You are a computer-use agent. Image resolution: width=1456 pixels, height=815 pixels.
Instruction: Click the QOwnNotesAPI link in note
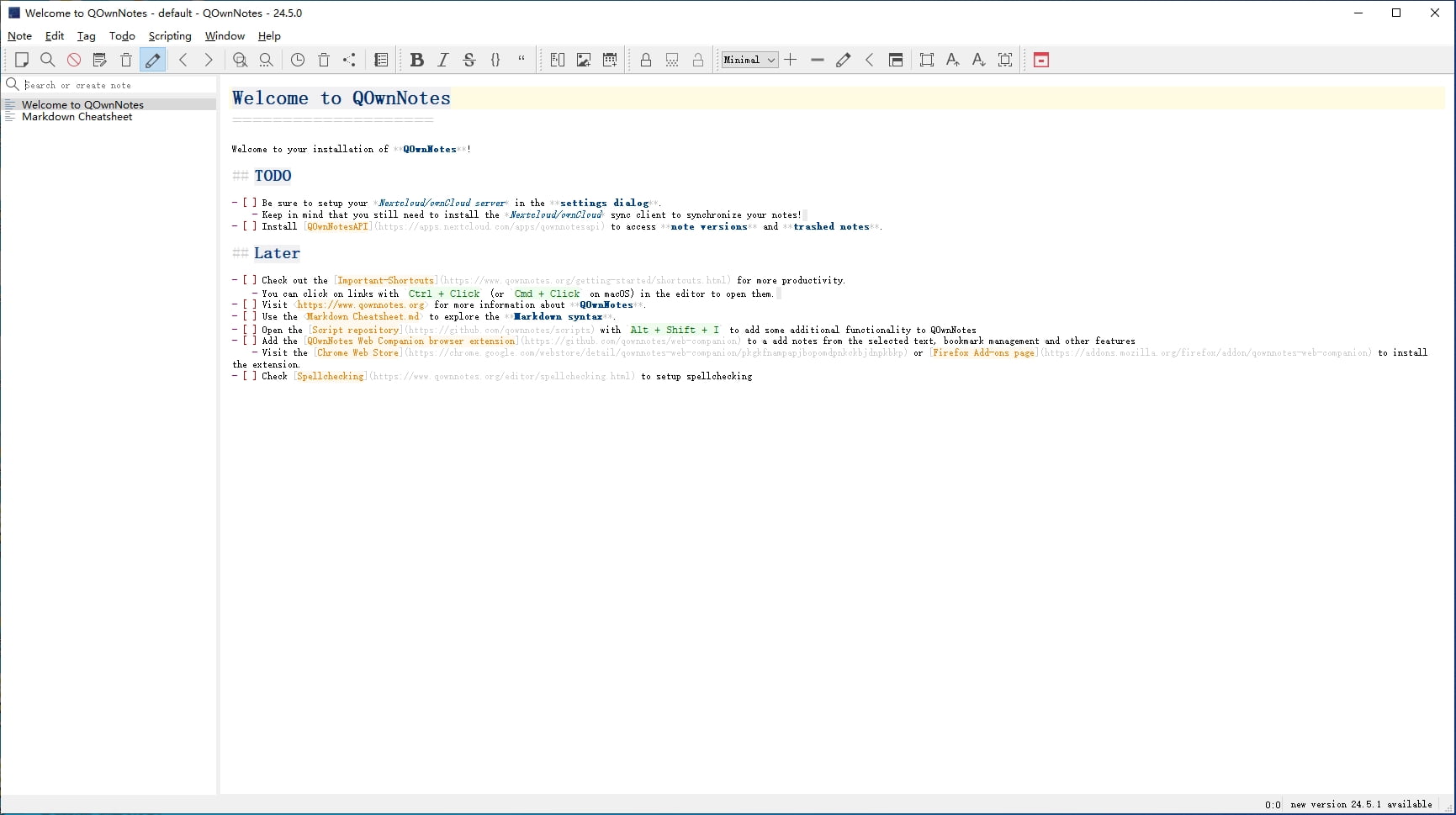point(337,227)
